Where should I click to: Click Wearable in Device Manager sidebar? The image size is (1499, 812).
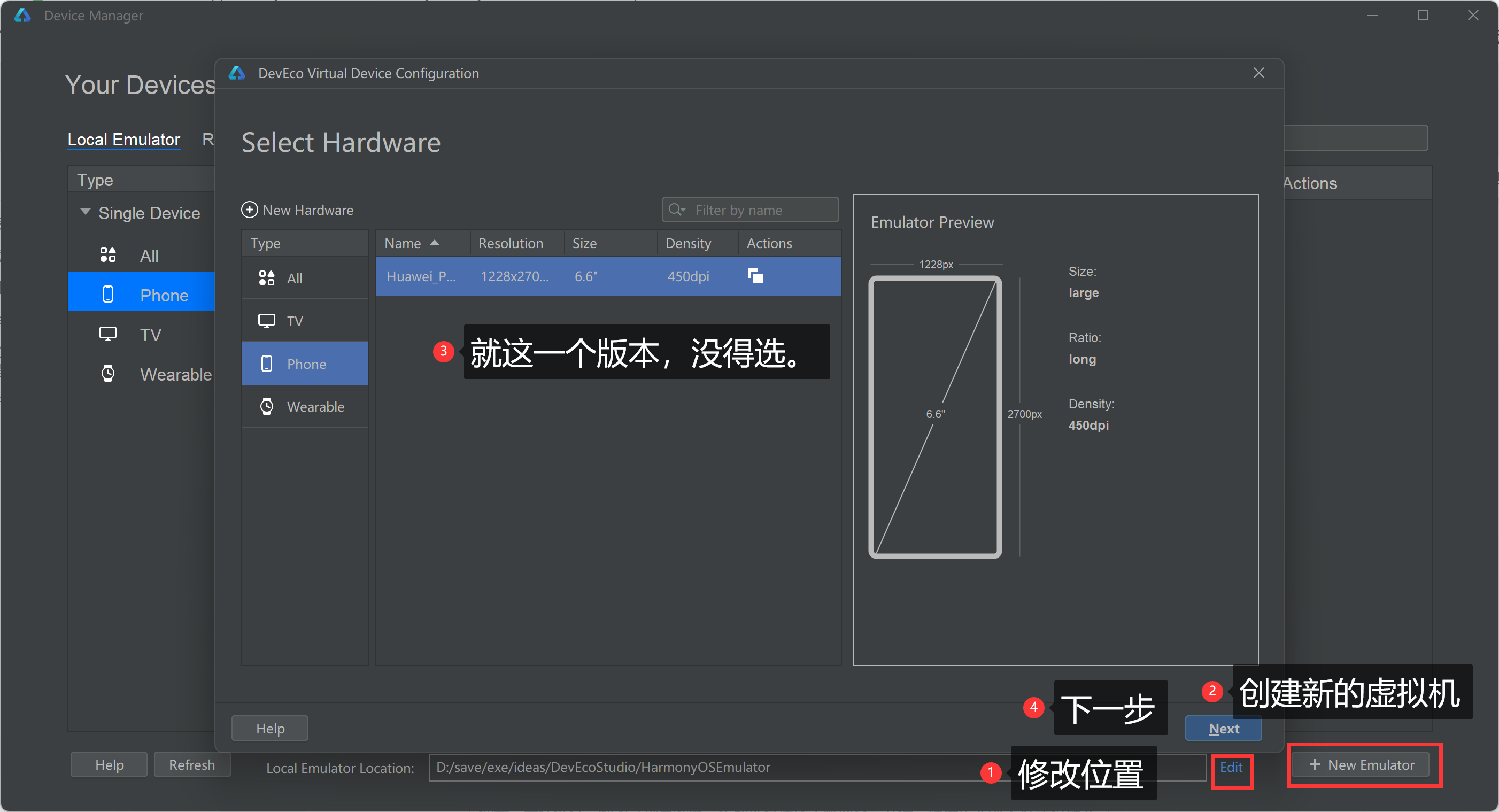pos(175,374)
